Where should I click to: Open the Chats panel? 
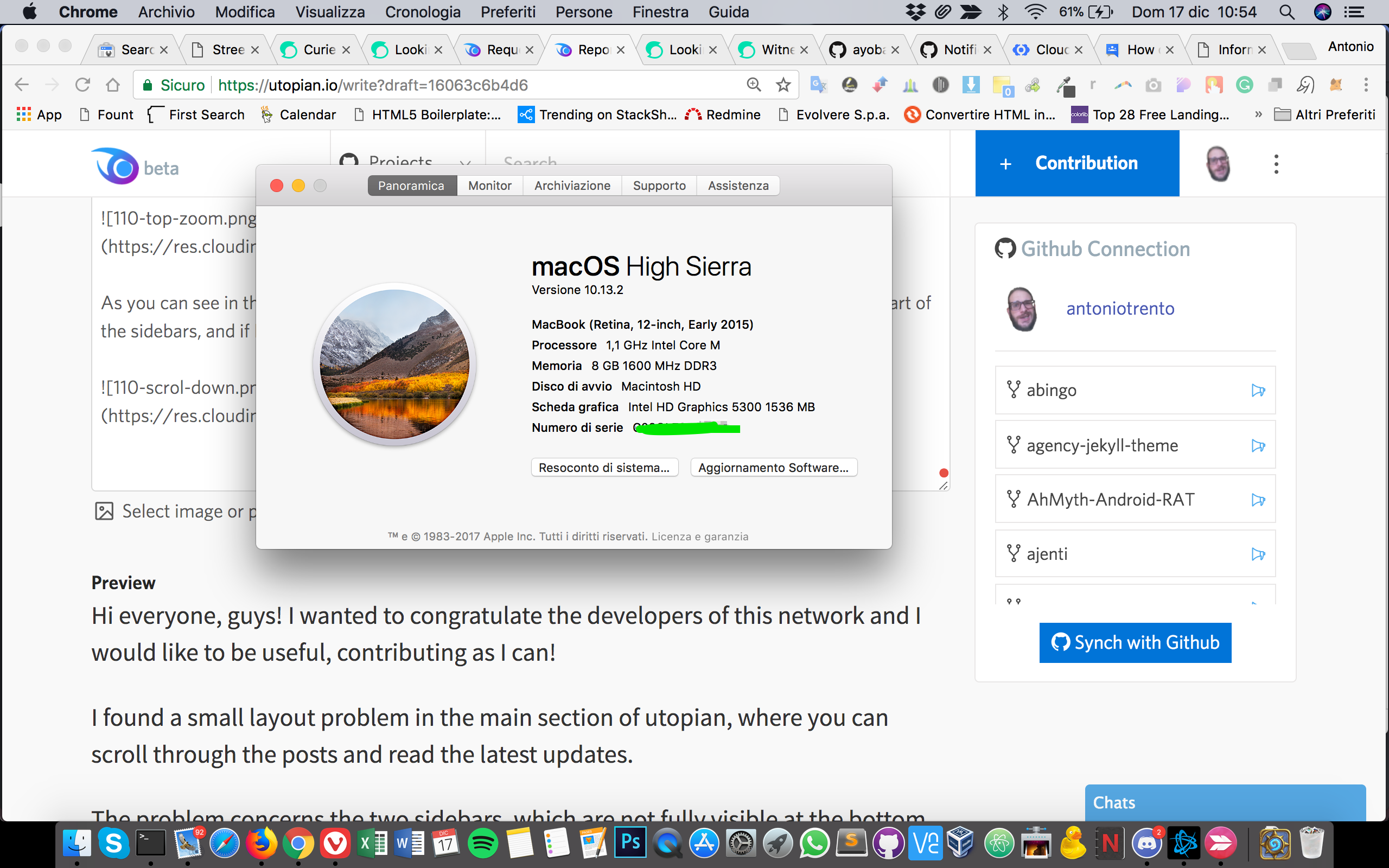click(1226, 802)
